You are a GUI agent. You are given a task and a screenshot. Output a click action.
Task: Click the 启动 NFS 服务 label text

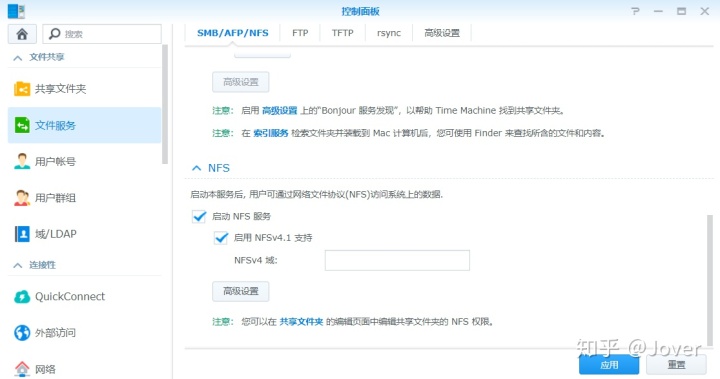pyautogui.click(x=241, y=216)
